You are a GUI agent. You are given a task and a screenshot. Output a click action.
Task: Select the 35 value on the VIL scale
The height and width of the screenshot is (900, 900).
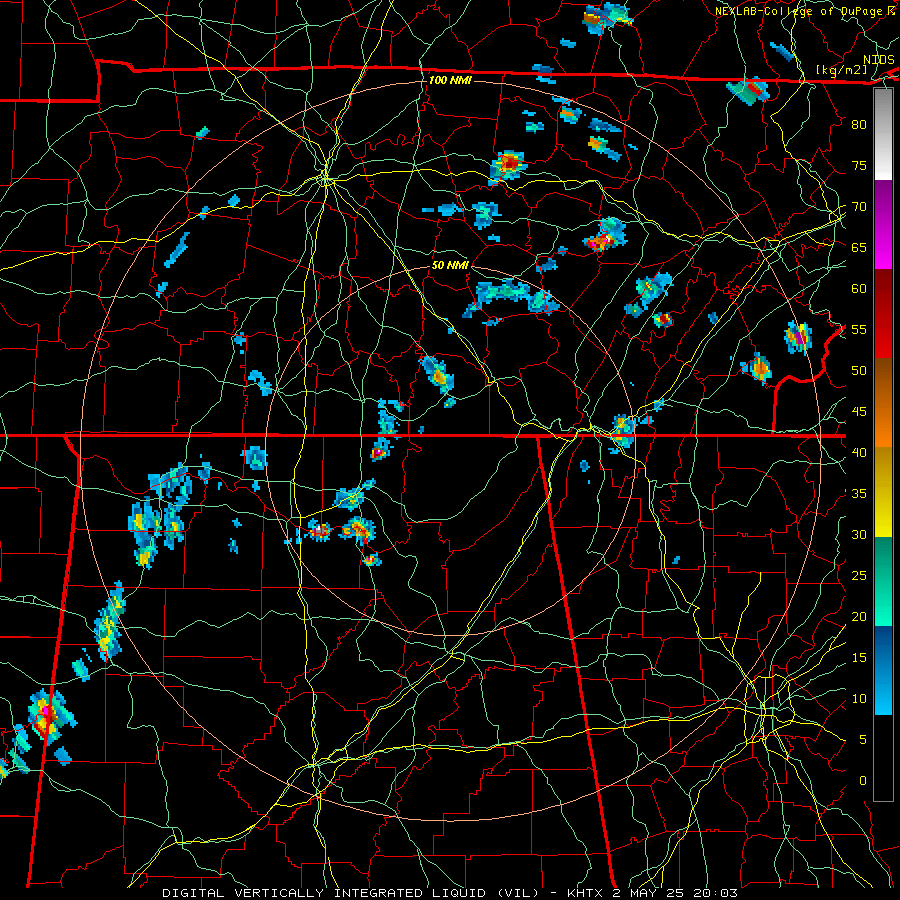click(859, 494)
